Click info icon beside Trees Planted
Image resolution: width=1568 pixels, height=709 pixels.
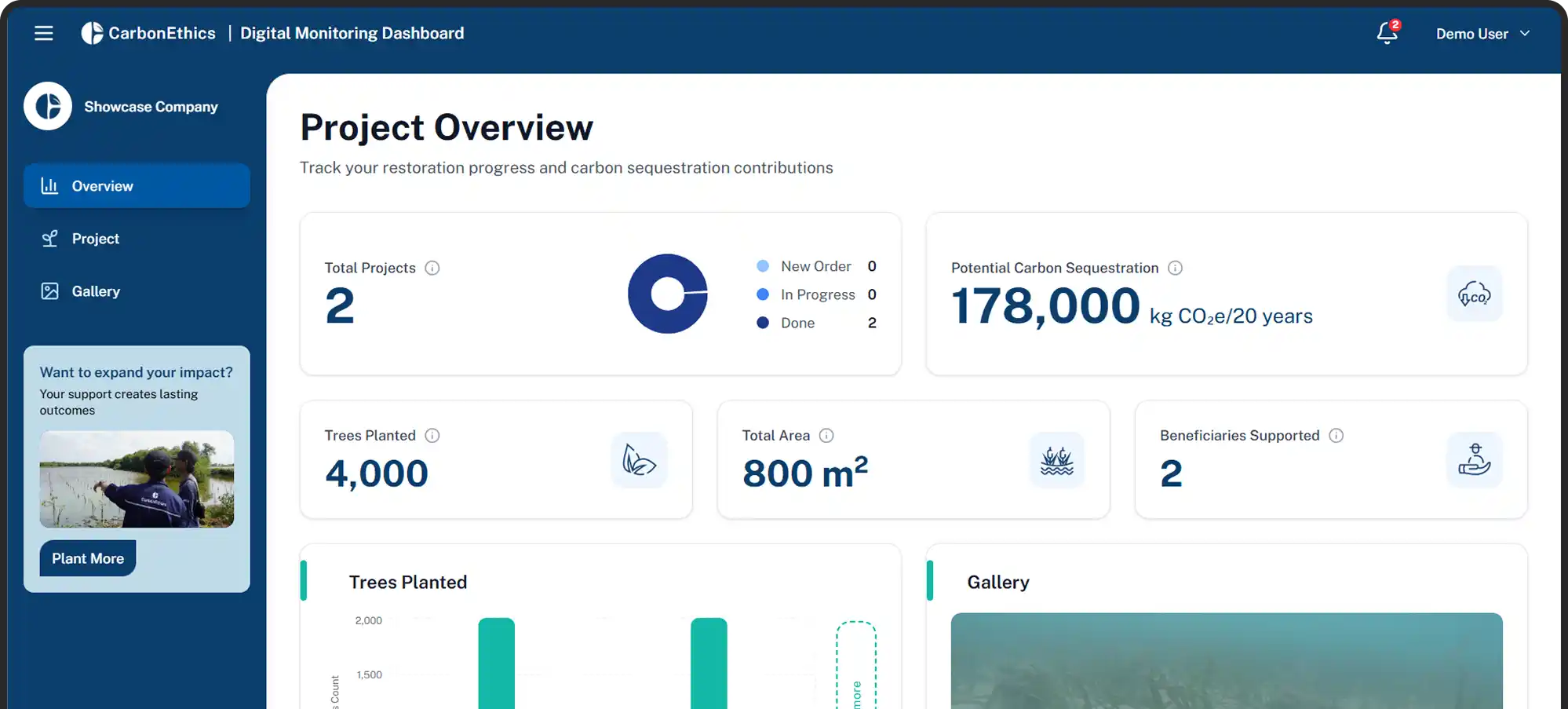(x=432, y=436)
